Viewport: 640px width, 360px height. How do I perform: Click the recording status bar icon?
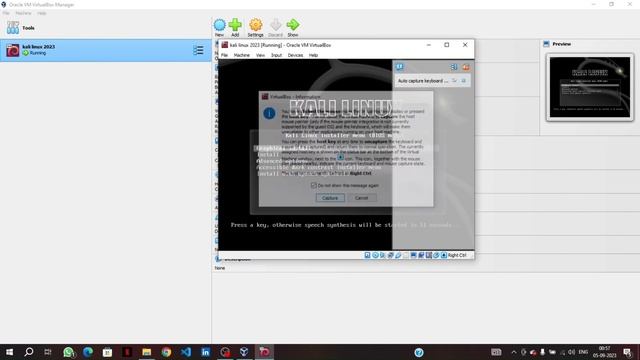pyautogui.click(x=421, y=255)
